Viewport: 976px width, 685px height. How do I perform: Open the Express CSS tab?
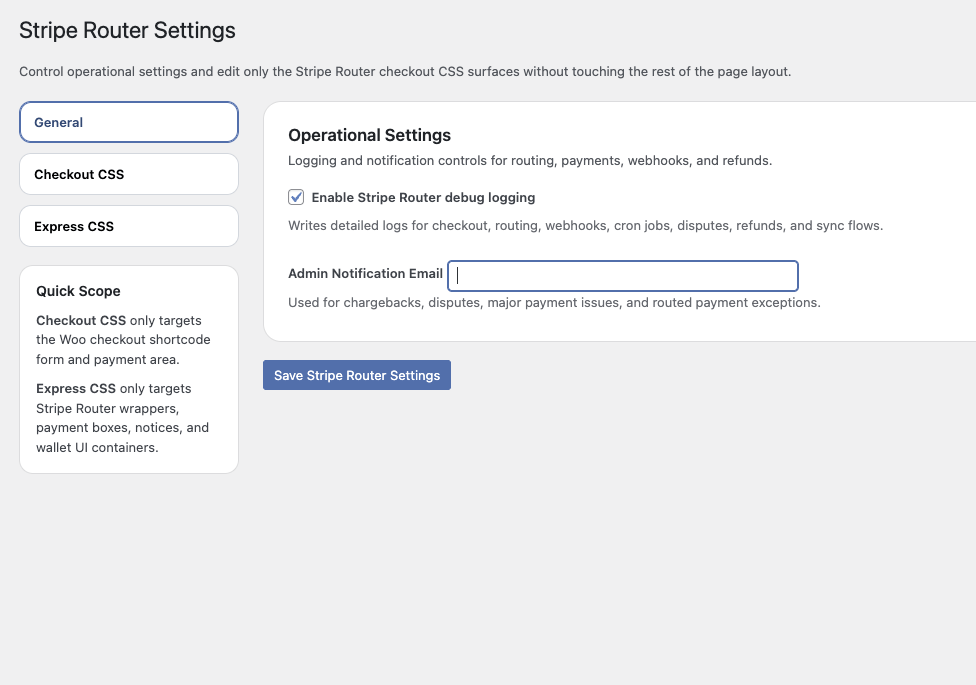[x=128, y=226]
